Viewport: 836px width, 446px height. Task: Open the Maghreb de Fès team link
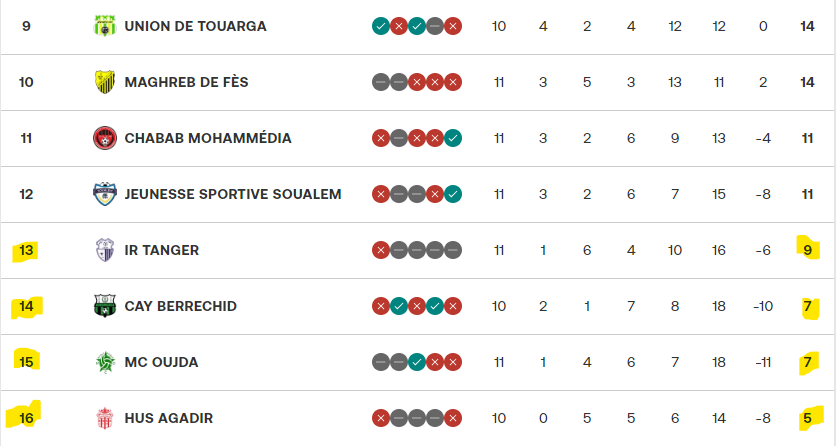[188, 82]
